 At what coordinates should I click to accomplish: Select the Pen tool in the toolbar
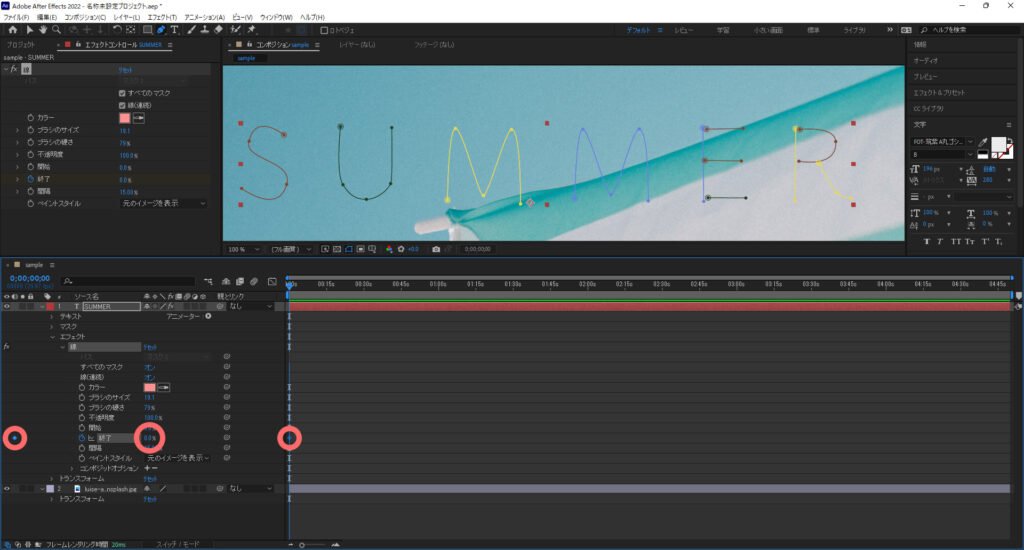[x=161, y=30]
